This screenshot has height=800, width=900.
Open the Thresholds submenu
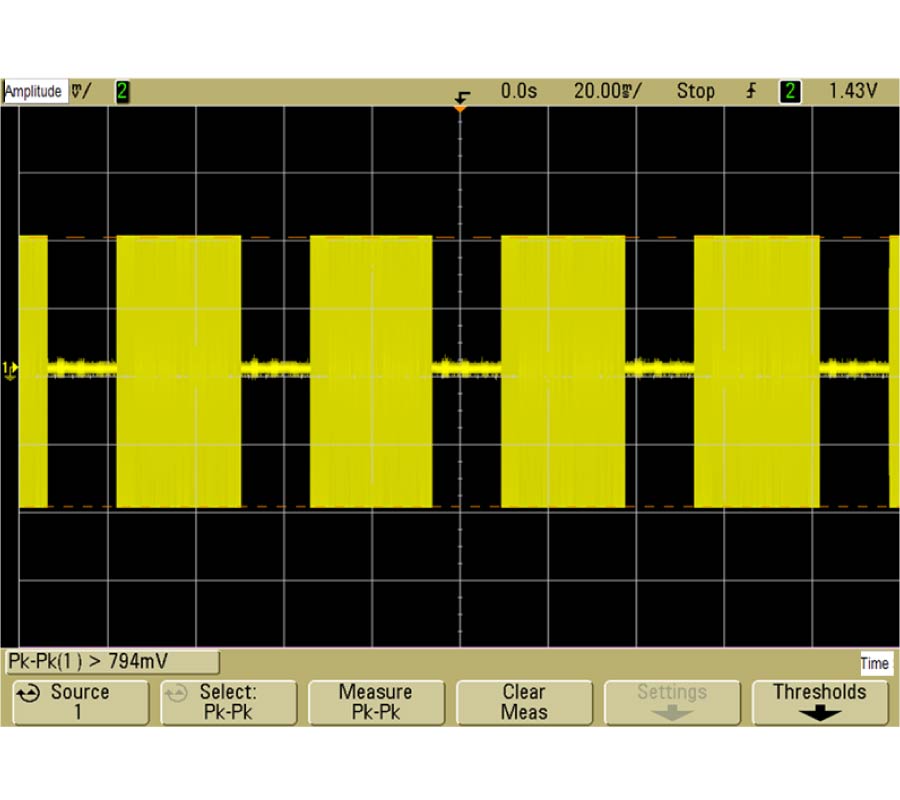819,702
